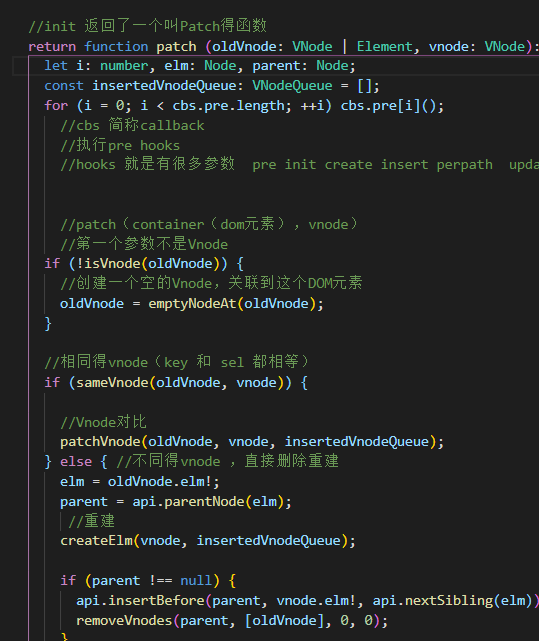Click 'parent !== null' condition
Viewport: 539px width, 641px height.
152,580
